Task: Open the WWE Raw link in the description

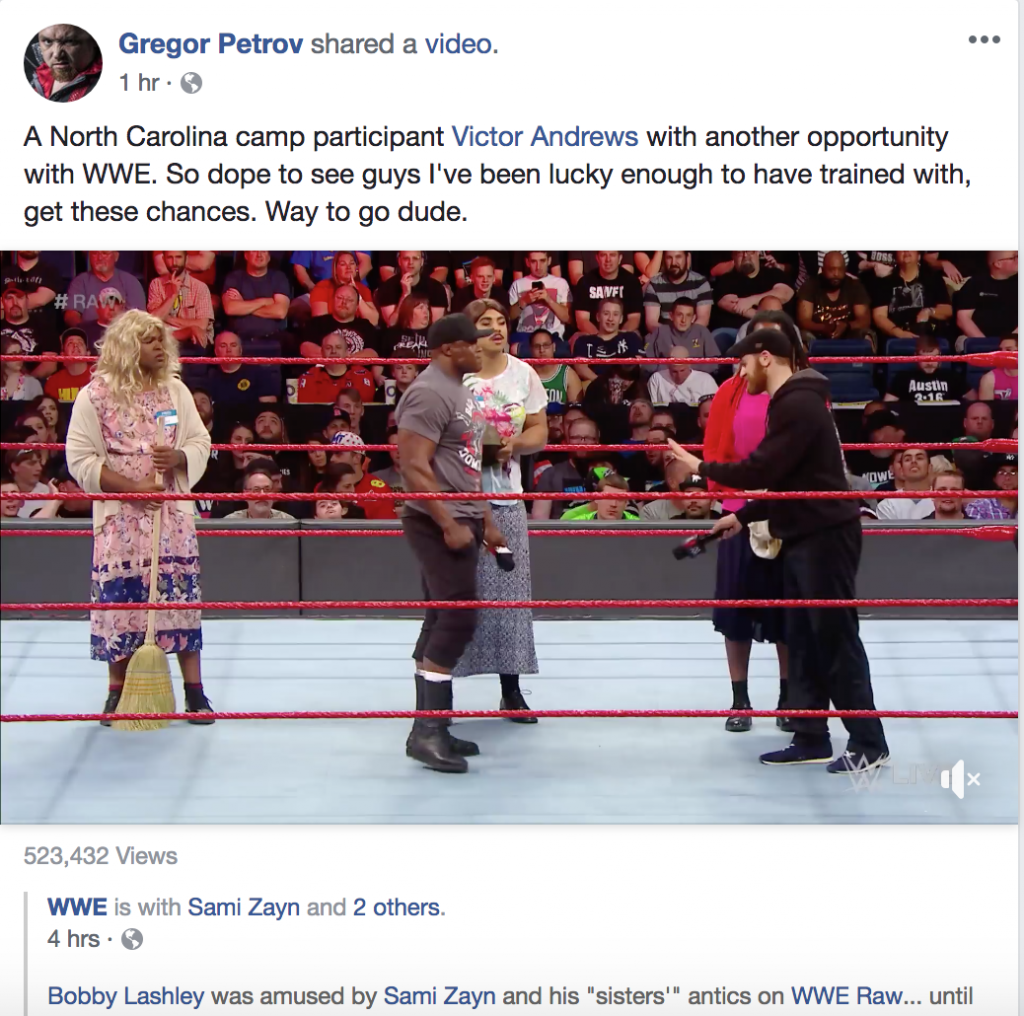Action: 847,996
